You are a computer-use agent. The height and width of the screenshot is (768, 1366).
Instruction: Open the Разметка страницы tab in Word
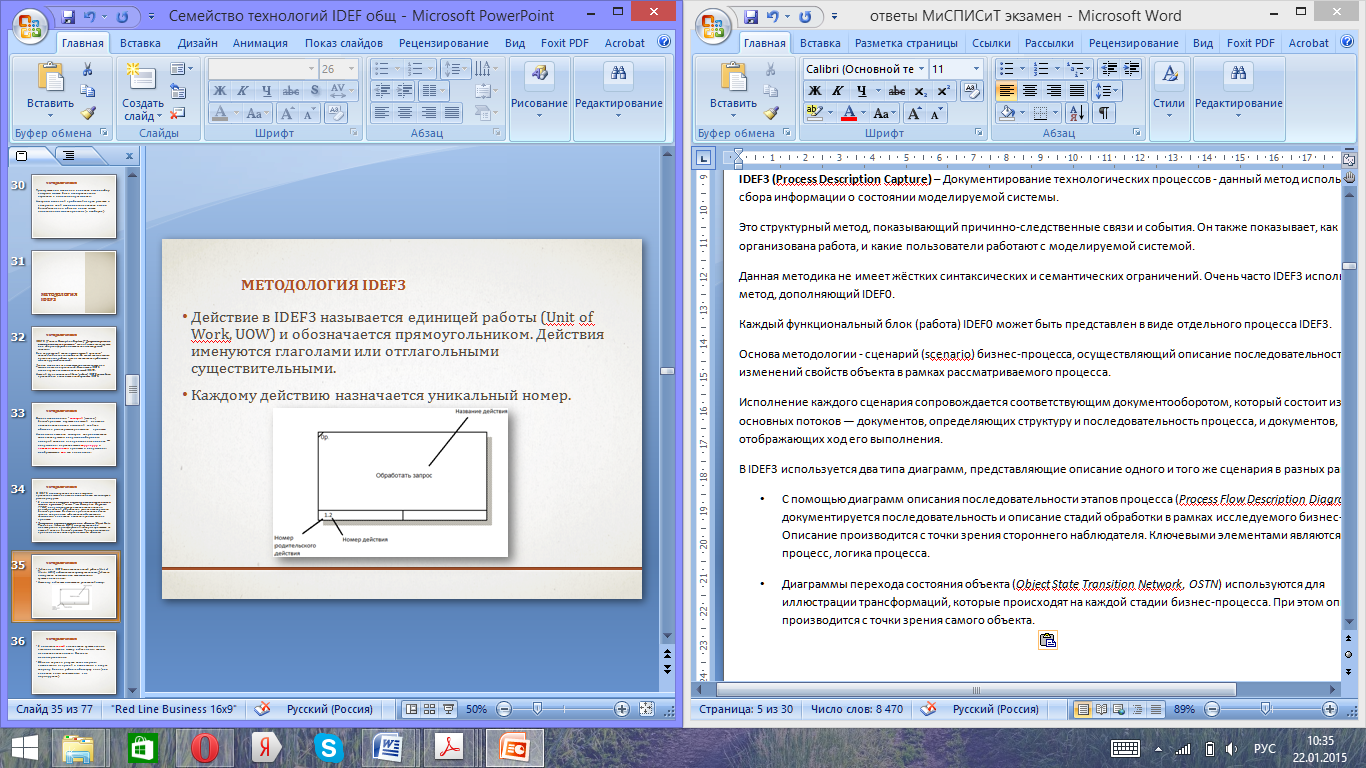(906, 43)
